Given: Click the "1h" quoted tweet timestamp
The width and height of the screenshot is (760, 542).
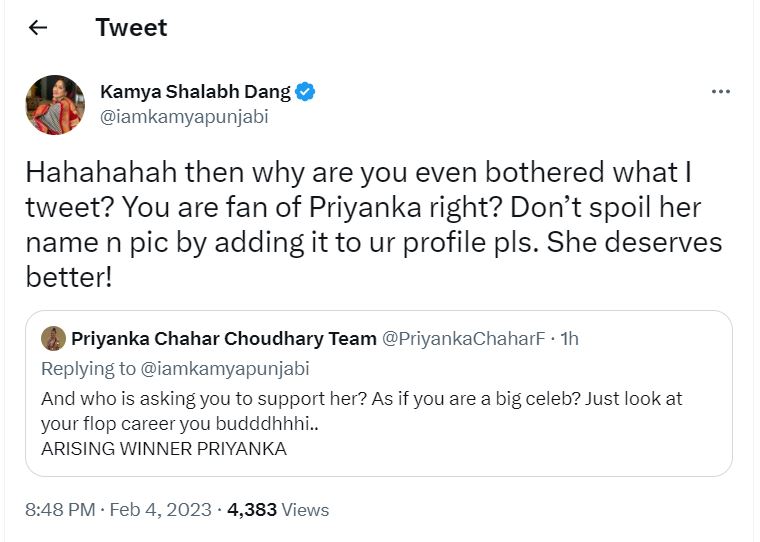Looking at the screenshot, I should pyautogui.click(x=569, y=339).
